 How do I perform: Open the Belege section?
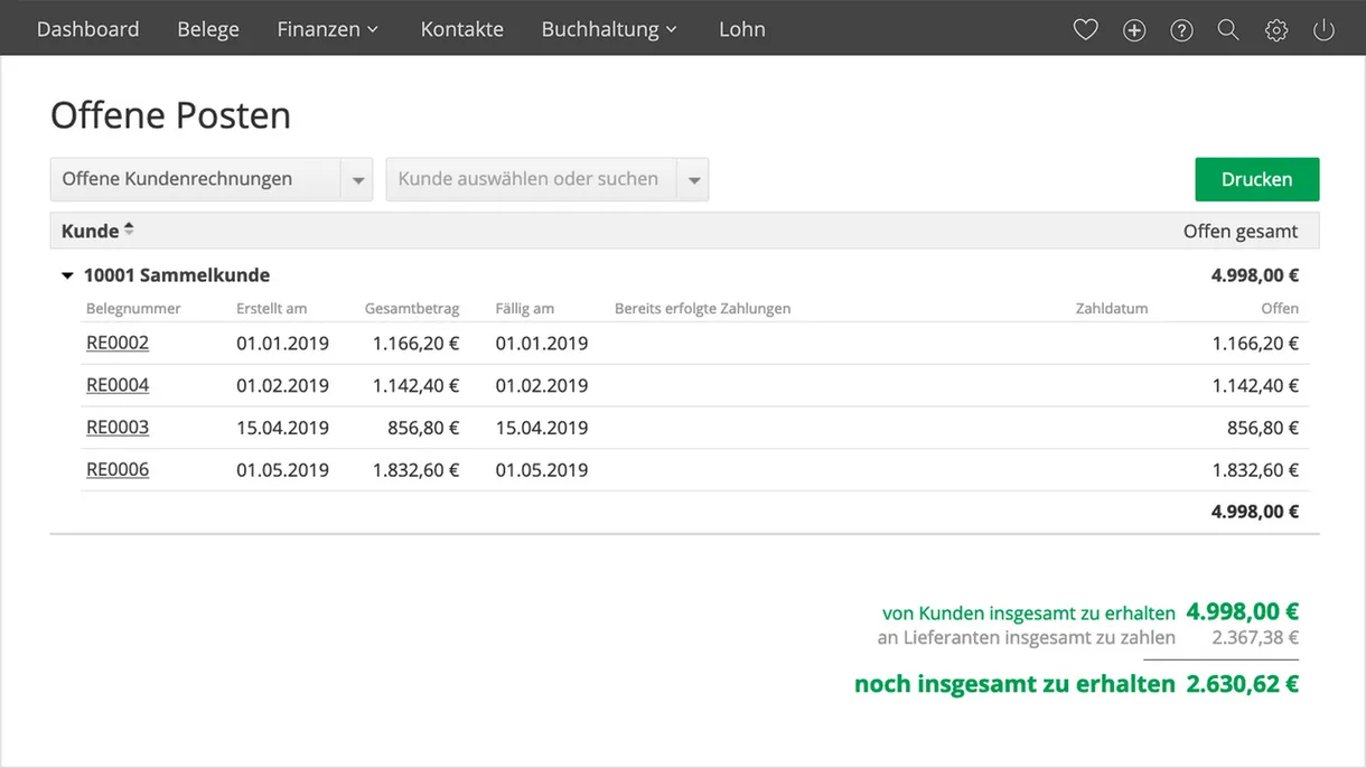tap(208, 29)
